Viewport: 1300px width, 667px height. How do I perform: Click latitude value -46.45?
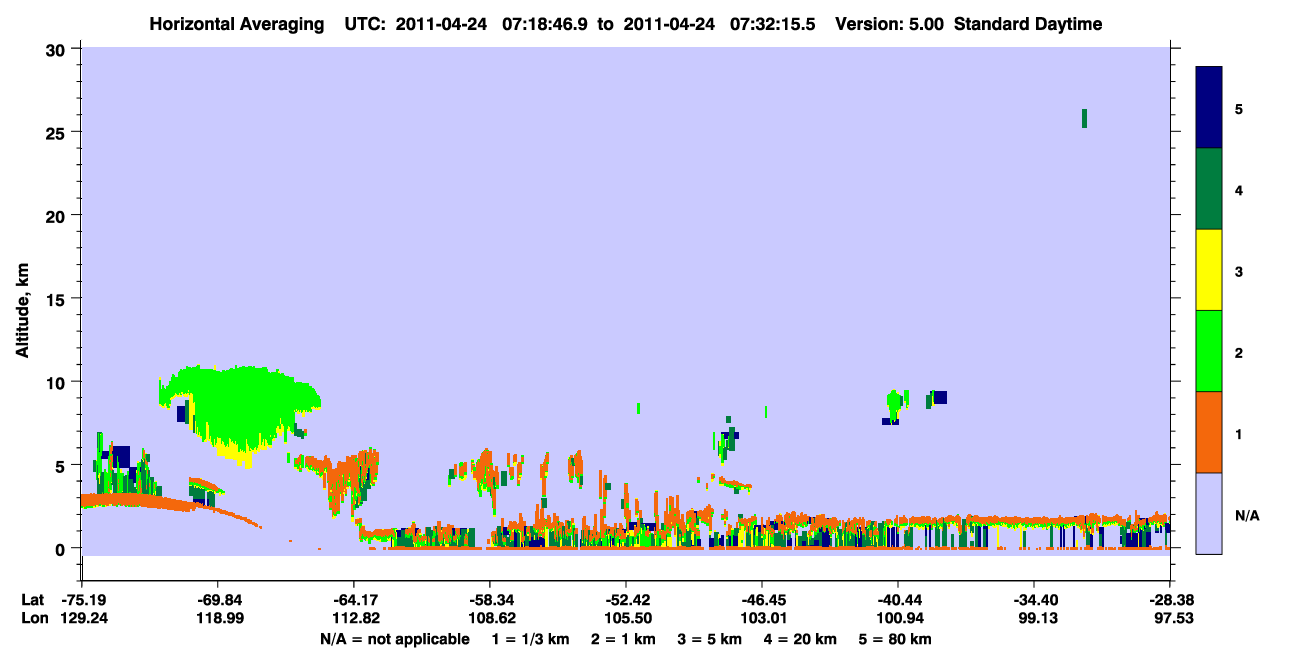point(761,600)
